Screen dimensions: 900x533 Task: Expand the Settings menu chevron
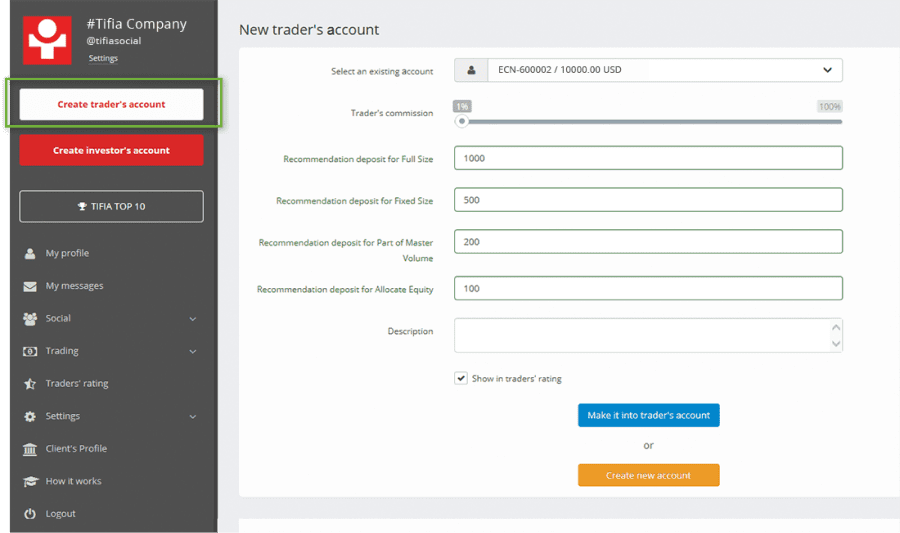coord(193,417)
